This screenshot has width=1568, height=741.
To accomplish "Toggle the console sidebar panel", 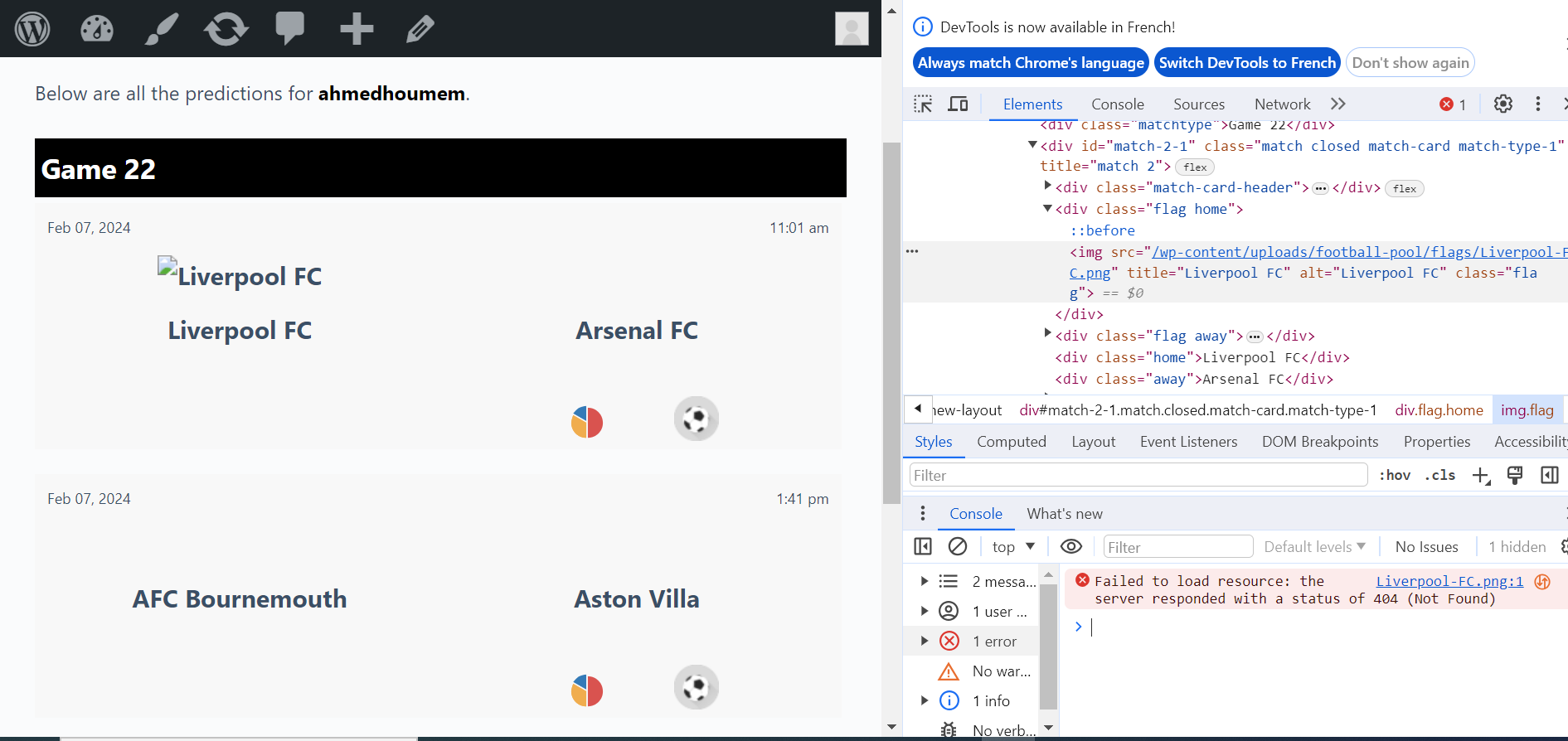I will (x=923, y=546).
